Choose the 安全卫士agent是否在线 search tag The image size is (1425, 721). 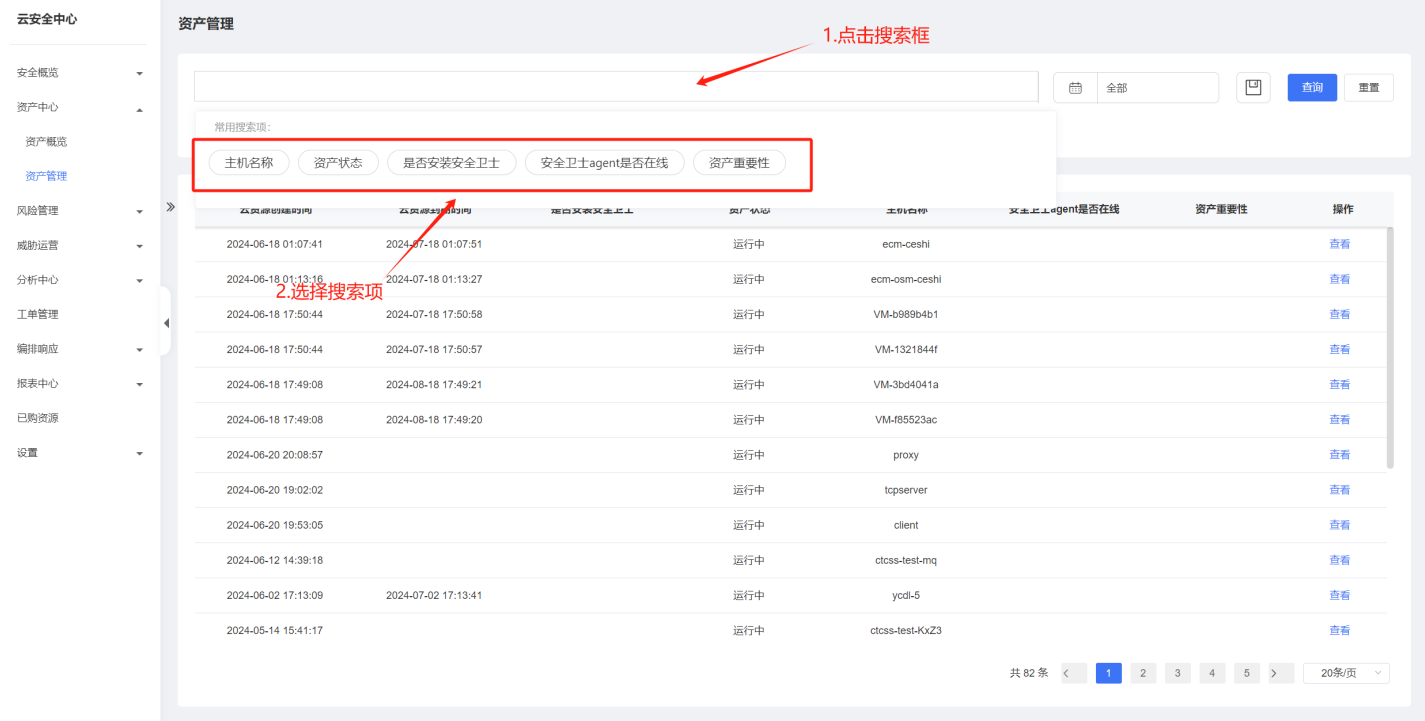(x=604, y=163)
